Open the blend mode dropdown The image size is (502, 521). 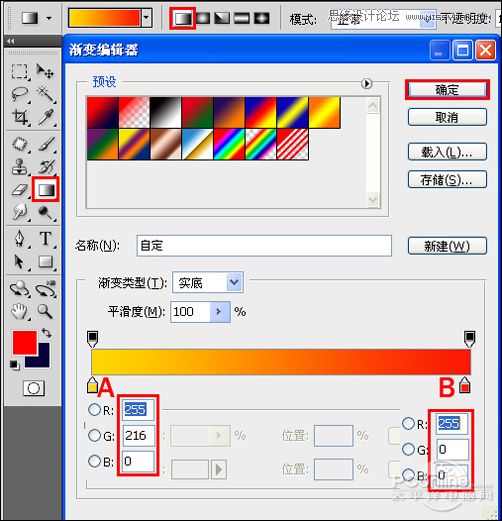(x=428, y=20)
